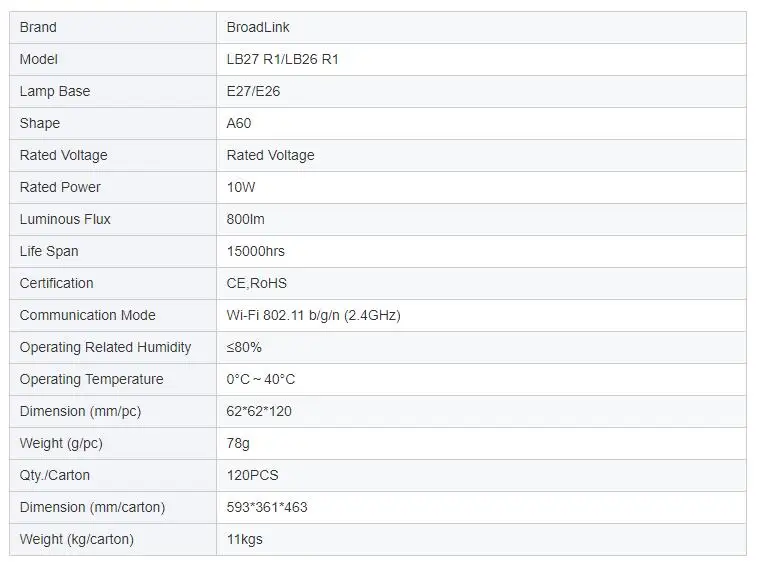Screen dimensions: 758x562
Task: Click the 593*361*463 carton dimension value
Action: coord(267,507)
